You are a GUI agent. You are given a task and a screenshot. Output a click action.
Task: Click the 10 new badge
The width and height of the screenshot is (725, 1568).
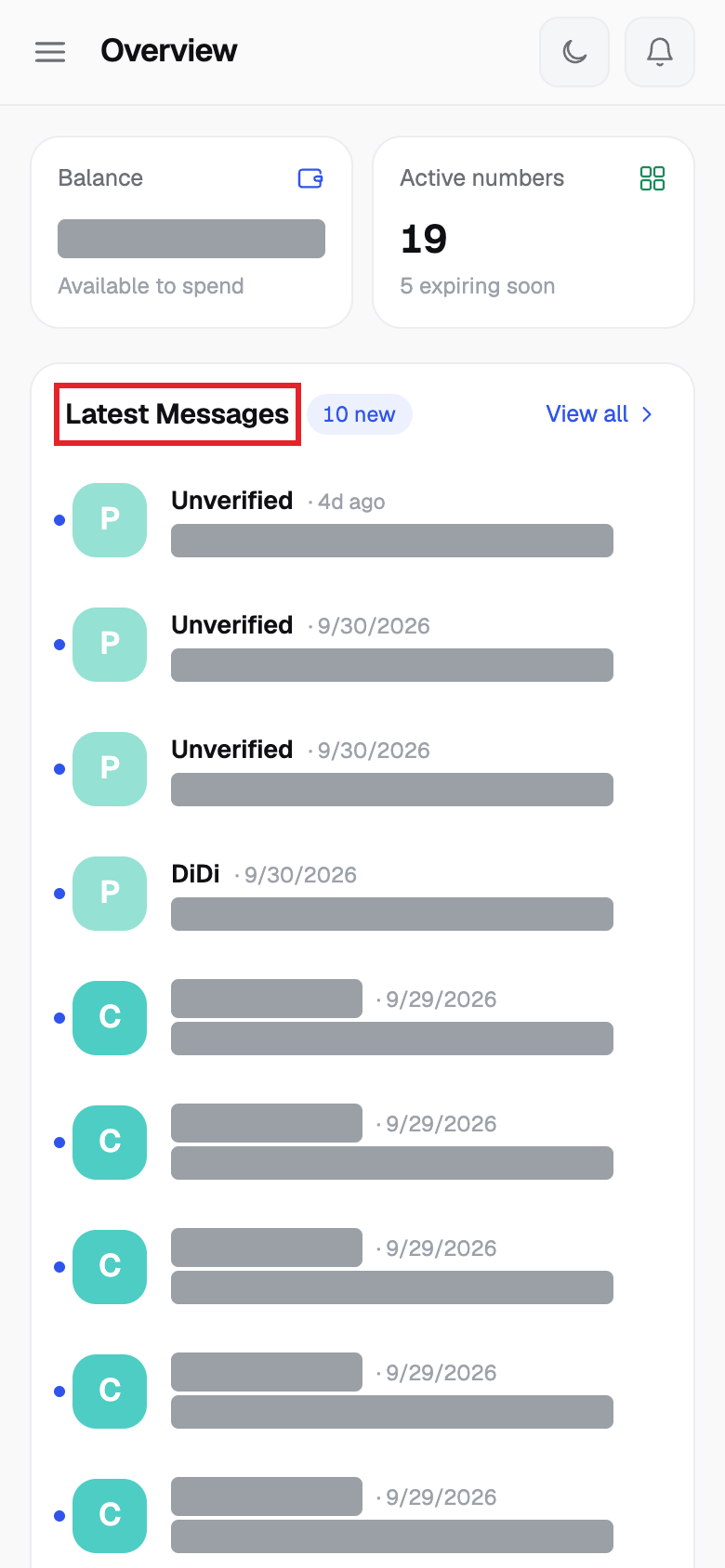359,414
